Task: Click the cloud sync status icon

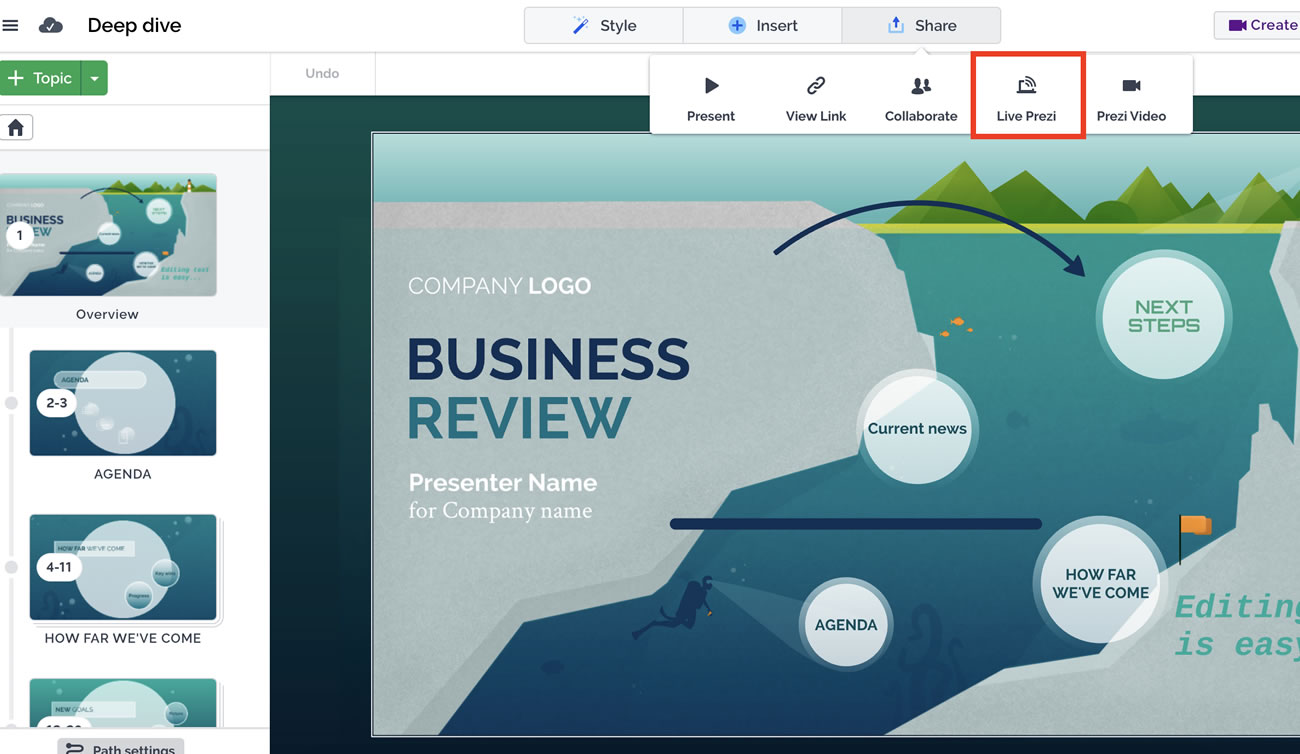Action: (51, 25)
